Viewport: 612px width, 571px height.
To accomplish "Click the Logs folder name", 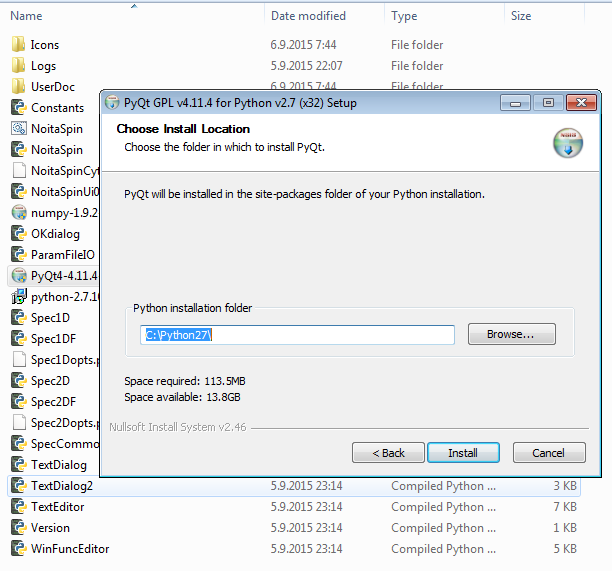I will [44, 66].
